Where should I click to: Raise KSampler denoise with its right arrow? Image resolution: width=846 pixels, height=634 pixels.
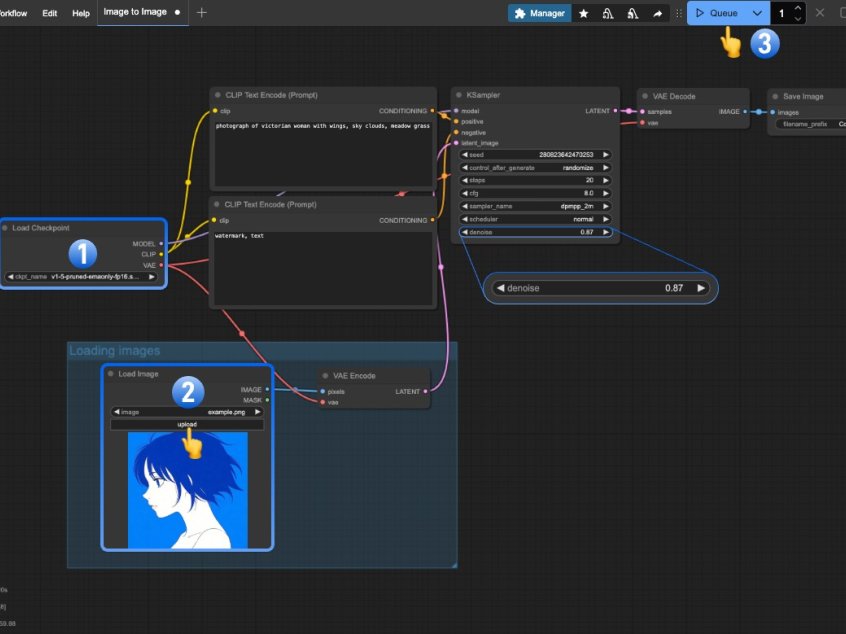pyautogui.click(x=606, y=232)
